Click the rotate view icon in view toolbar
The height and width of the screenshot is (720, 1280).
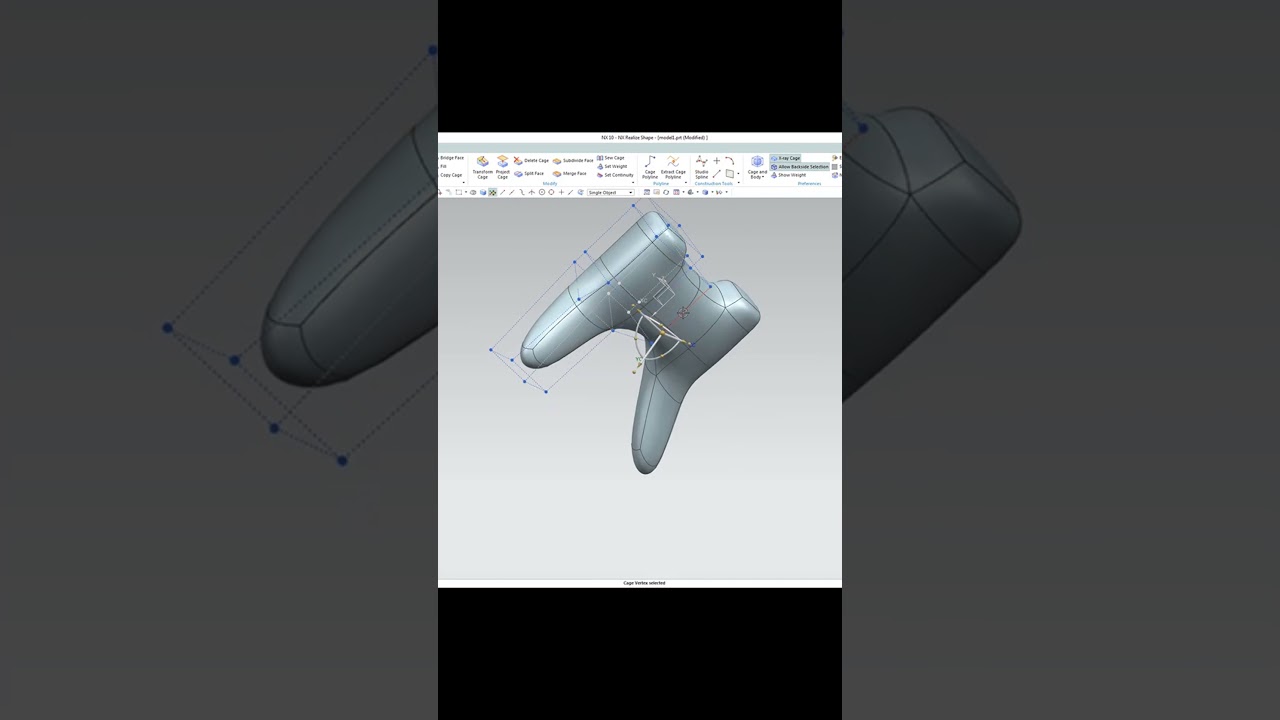click(666, 192)
